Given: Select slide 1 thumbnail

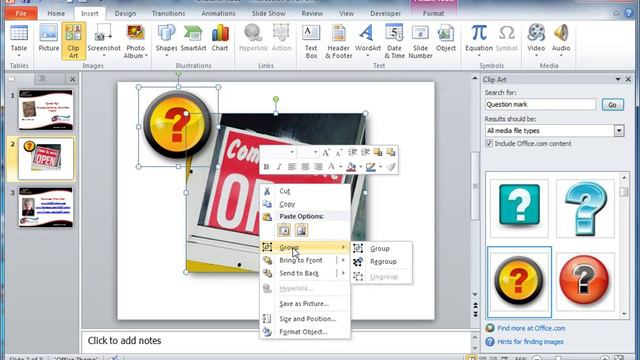Looking at the screenshot, I should pyautogui.click(x=46, y=110).
